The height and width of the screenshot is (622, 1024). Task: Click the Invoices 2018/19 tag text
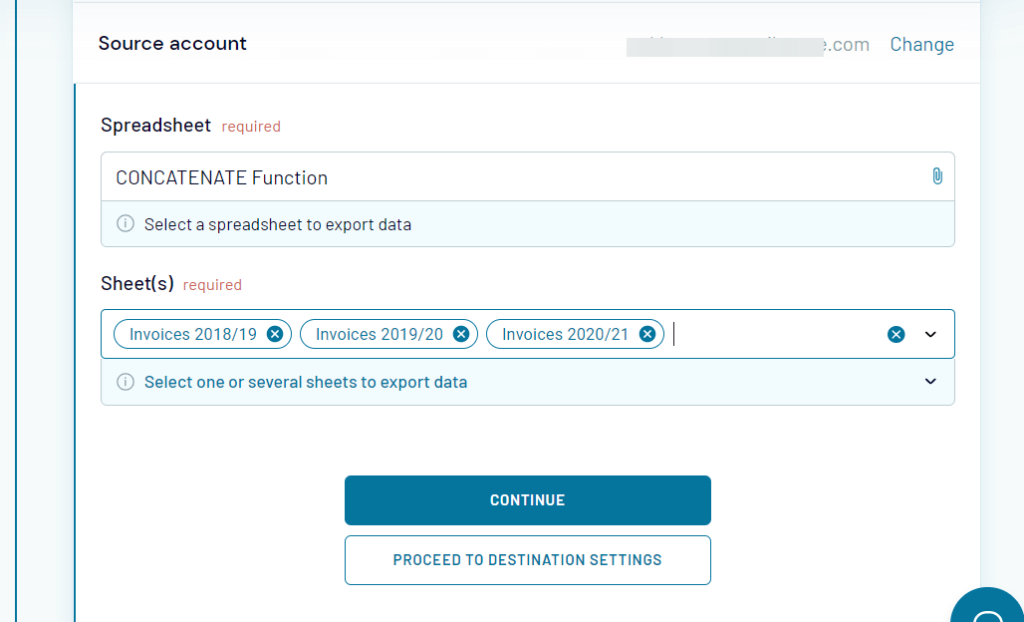[193, 335]
